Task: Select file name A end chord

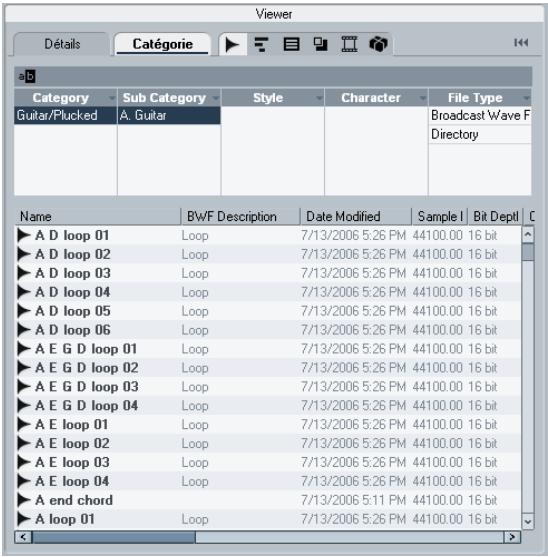Action: (x=74, y=500)
